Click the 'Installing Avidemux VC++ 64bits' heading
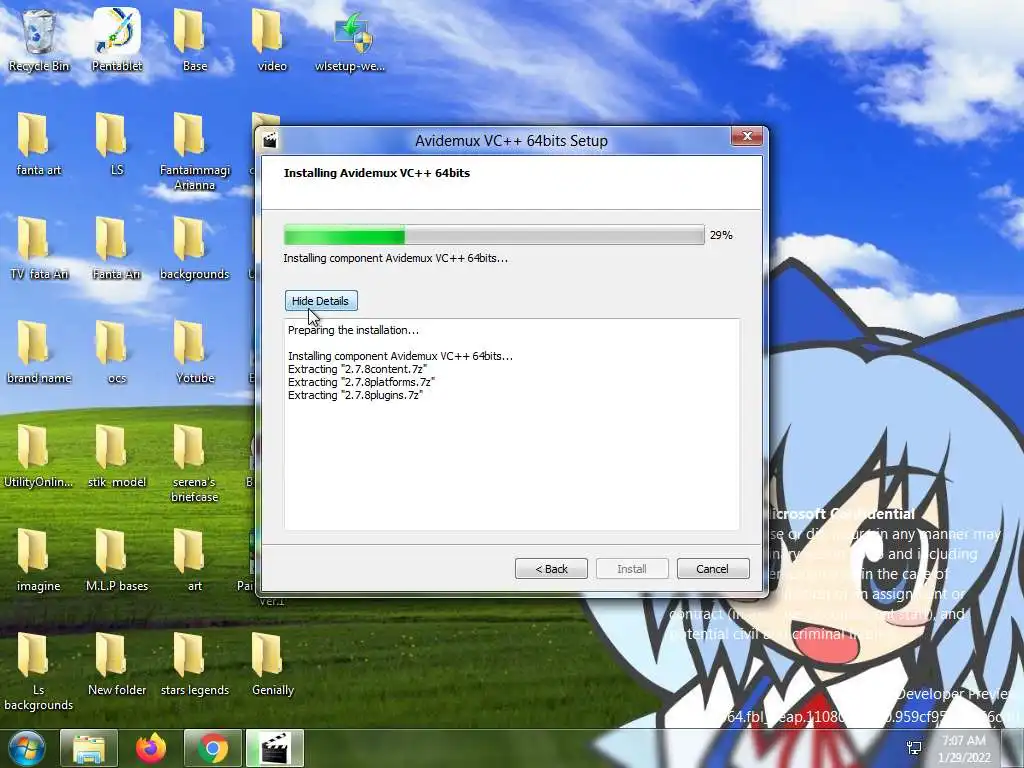This screenshot has height=768, width=1024. (x=377, y=173)
